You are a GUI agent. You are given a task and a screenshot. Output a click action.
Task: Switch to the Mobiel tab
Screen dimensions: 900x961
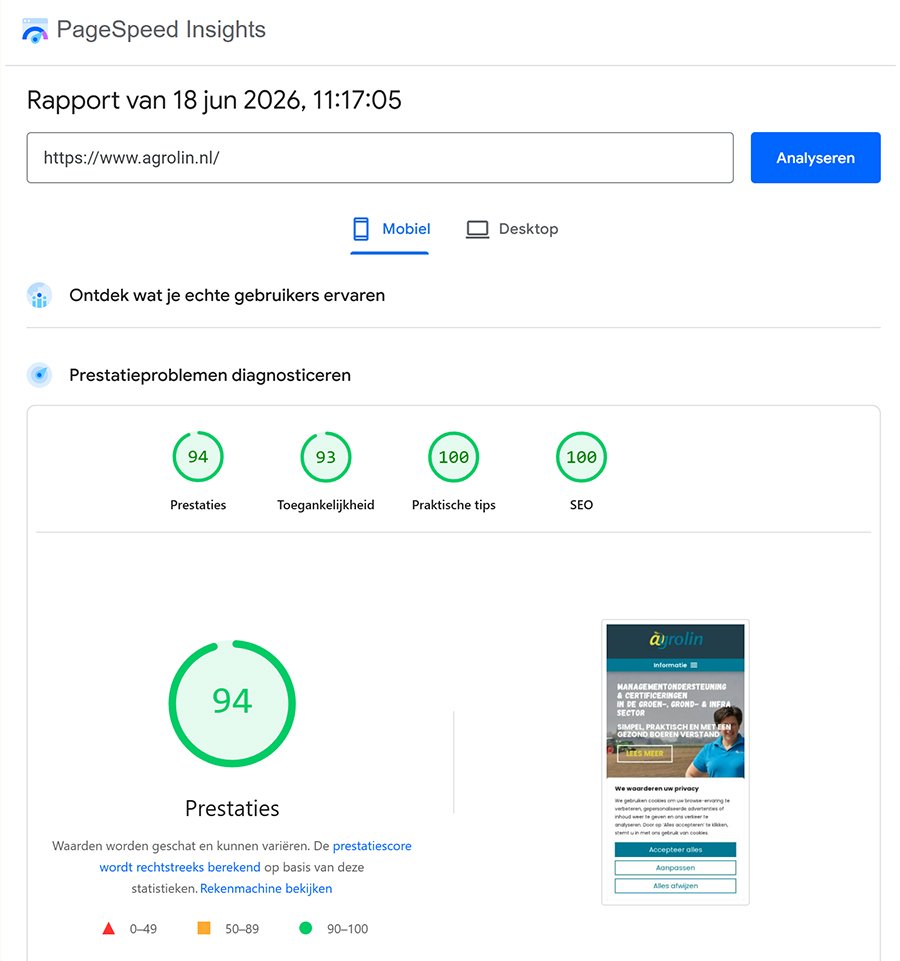click(390, 230)
